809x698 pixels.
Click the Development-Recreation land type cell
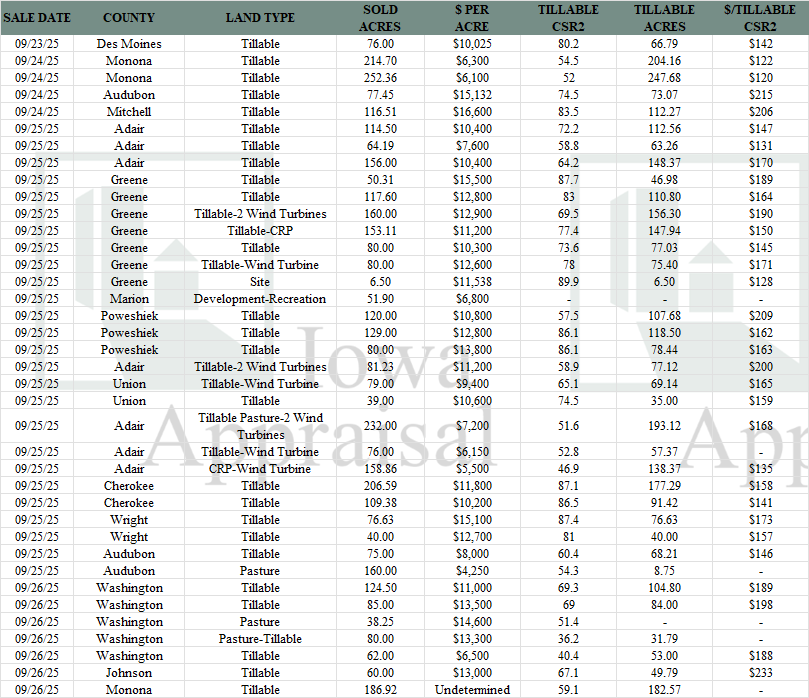click(x=260, y=299)
